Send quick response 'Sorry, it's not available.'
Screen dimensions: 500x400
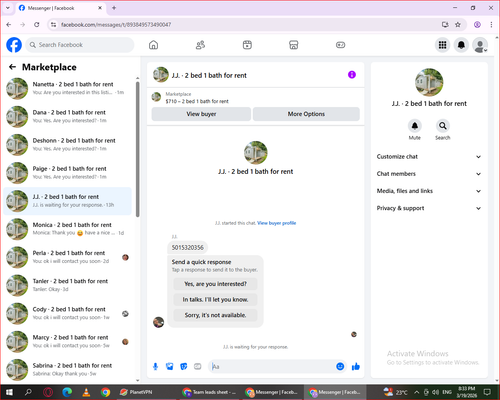tap(215, 315)
